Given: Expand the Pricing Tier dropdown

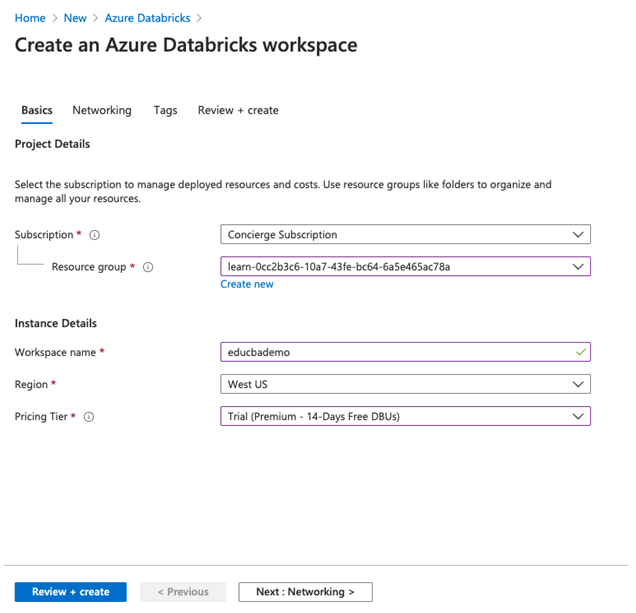Looking at the screenshot, I should click(405, 416).
